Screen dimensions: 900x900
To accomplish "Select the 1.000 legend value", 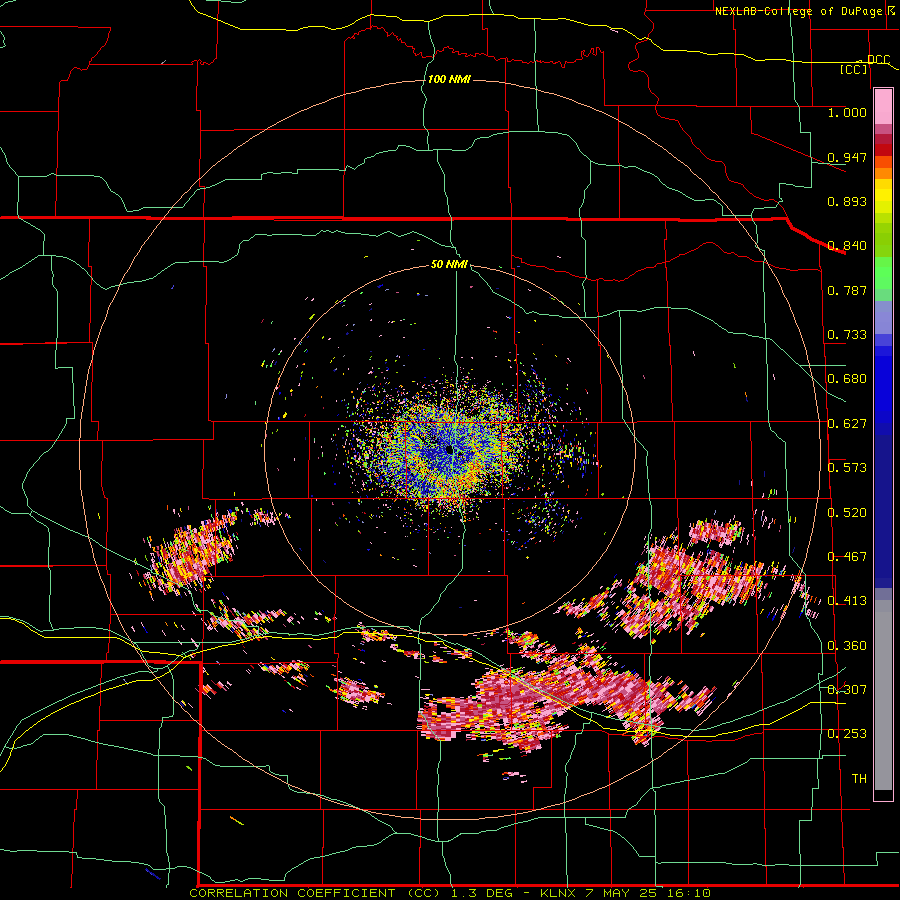I will tap(847, 112).
